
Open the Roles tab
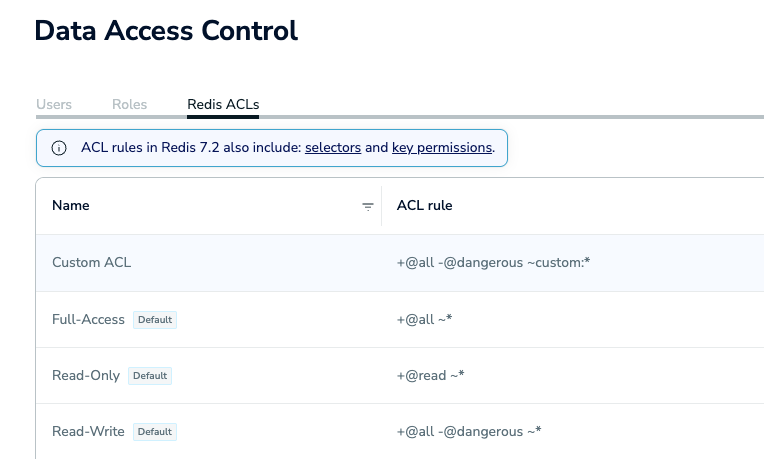click(x=129, y=104)
